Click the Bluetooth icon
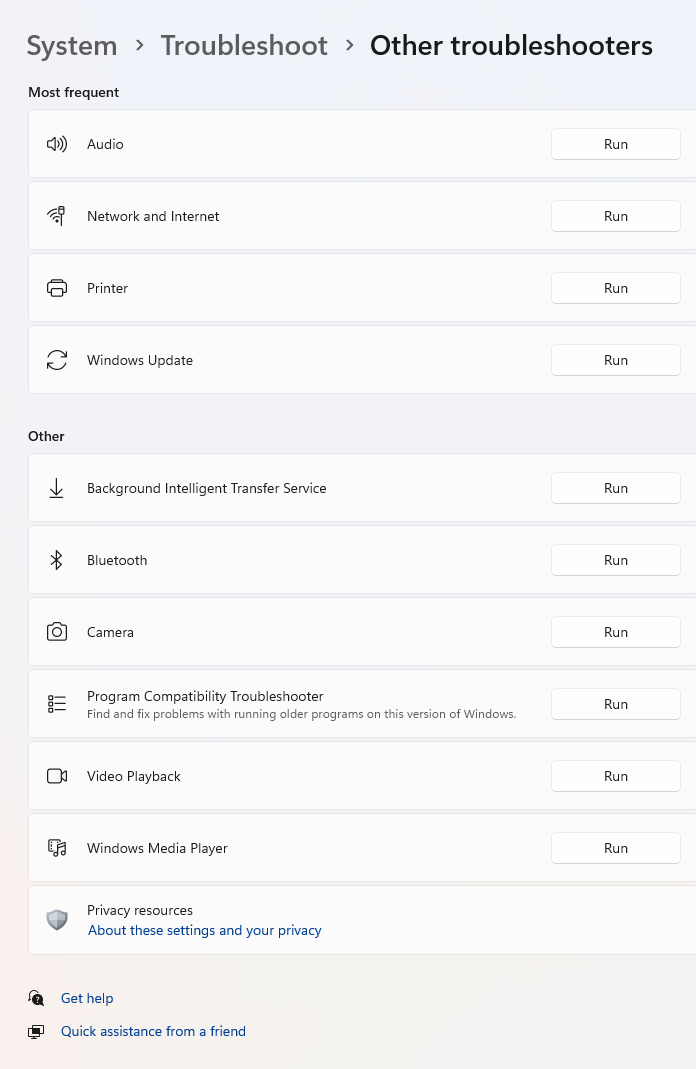 click(57, 560)
